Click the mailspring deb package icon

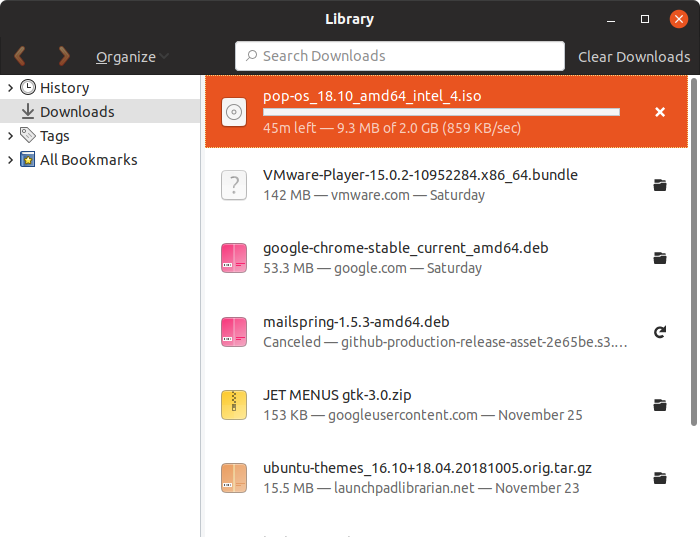pyautogui.click(x=234, y=332)
